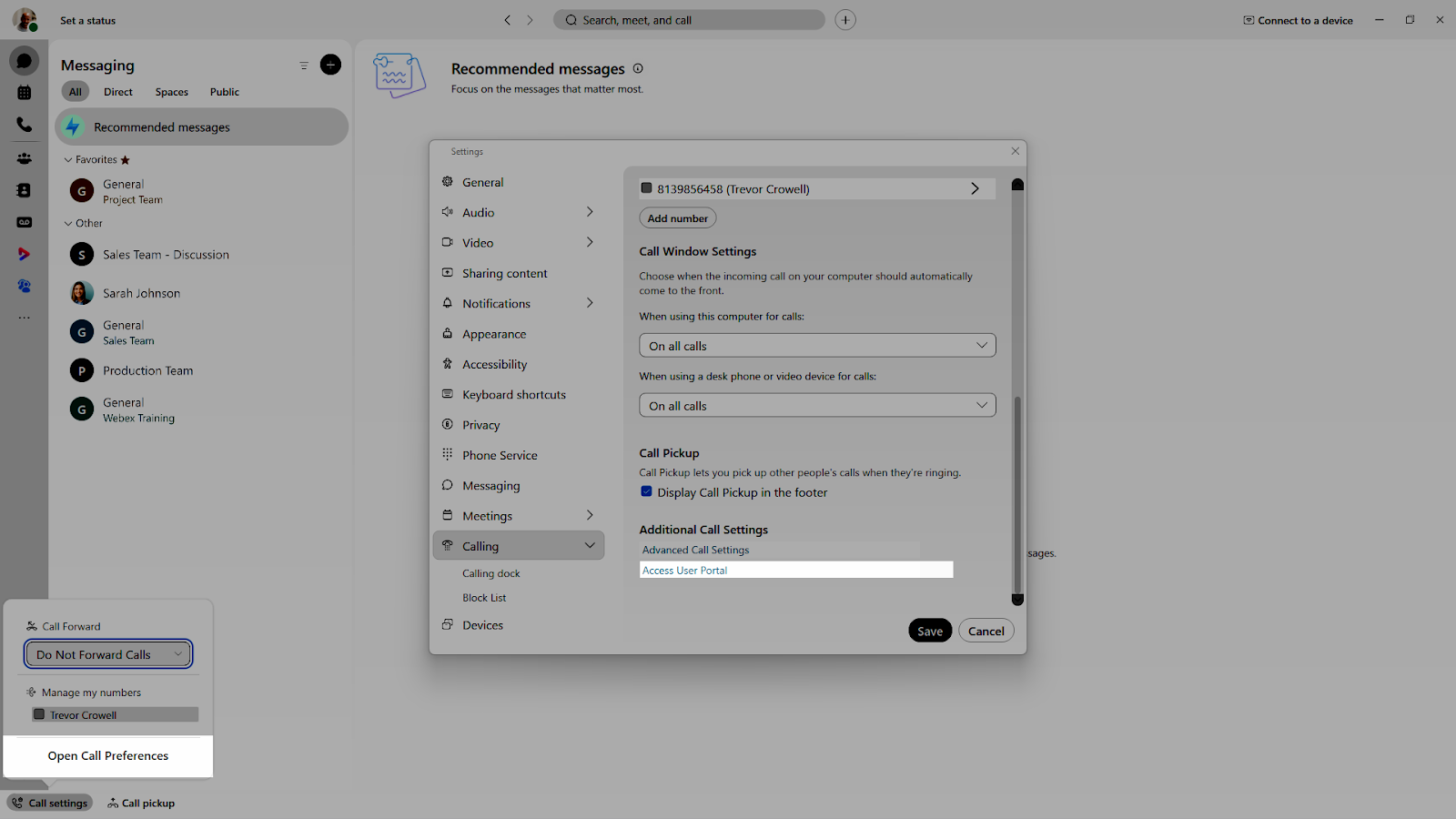Go back with the left navigation arrow
Screen dimensions: 1456x819
tap(508, 20)
